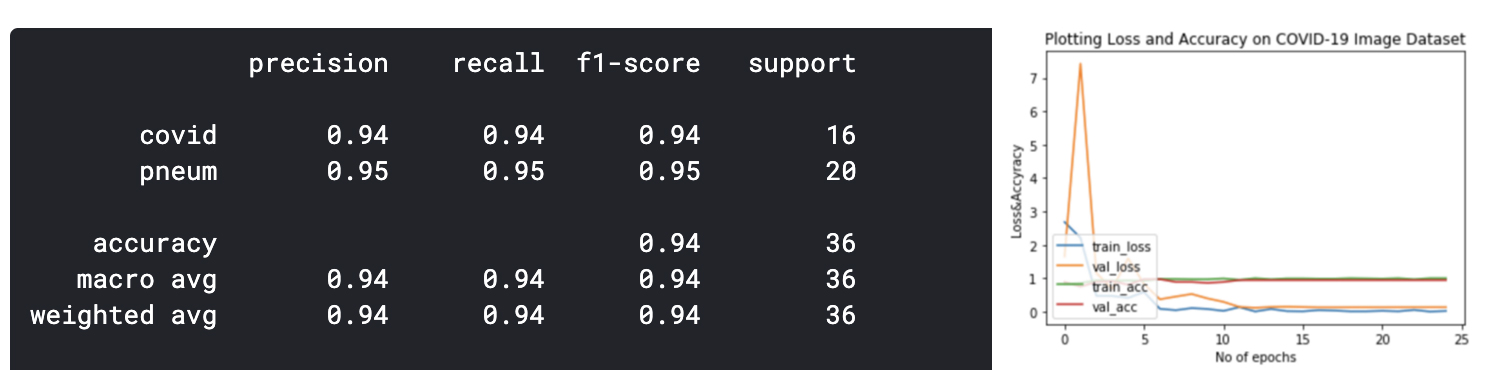Click the chart title about COVID-19 Image Dataset
The height and width of the screenshot is (370, 1498).
pyautogui.click(x=1255, y=38)
